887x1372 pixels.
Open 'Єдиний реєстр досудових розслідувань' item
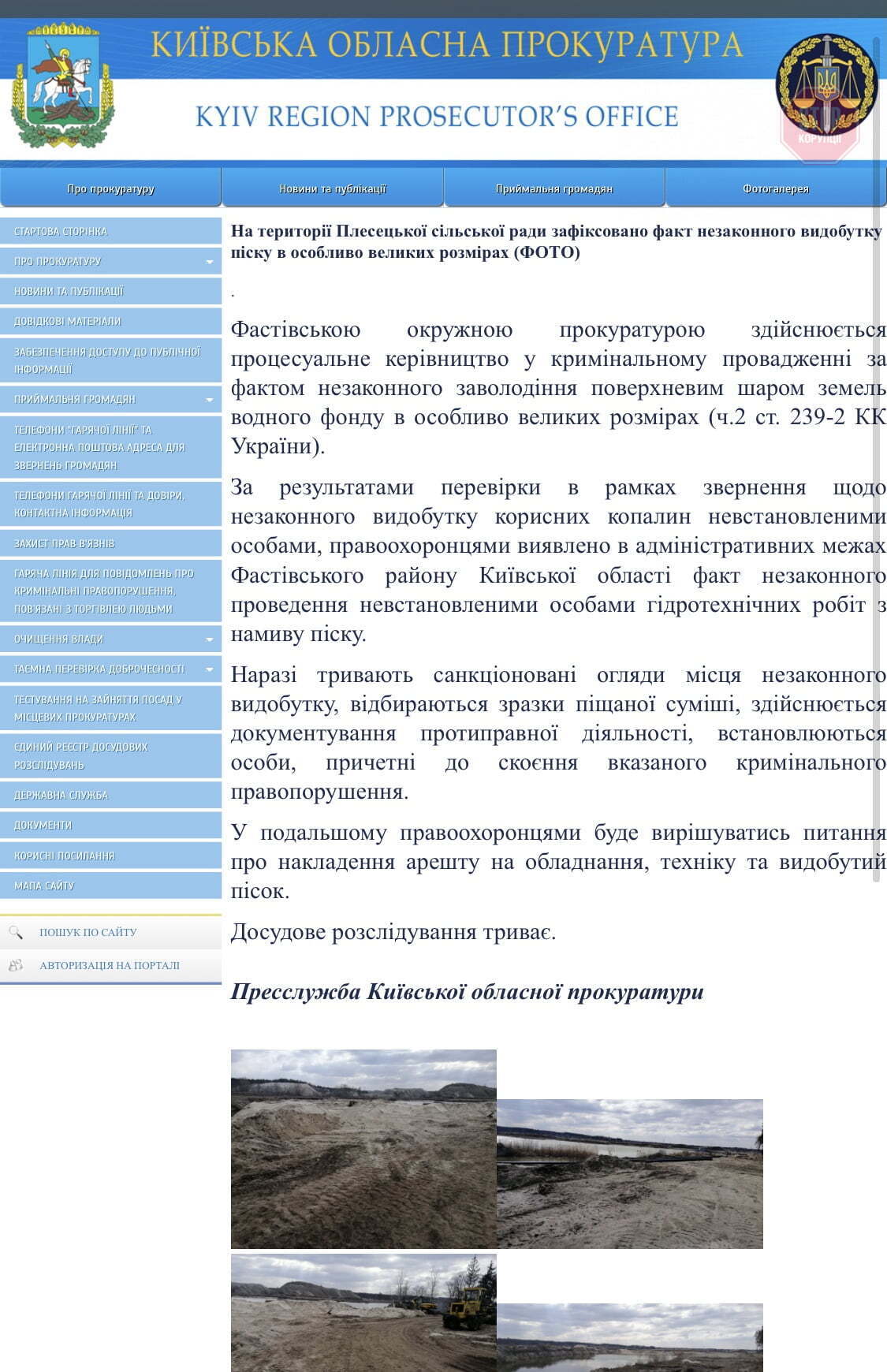pyautogui.click(x=110, y=755)
